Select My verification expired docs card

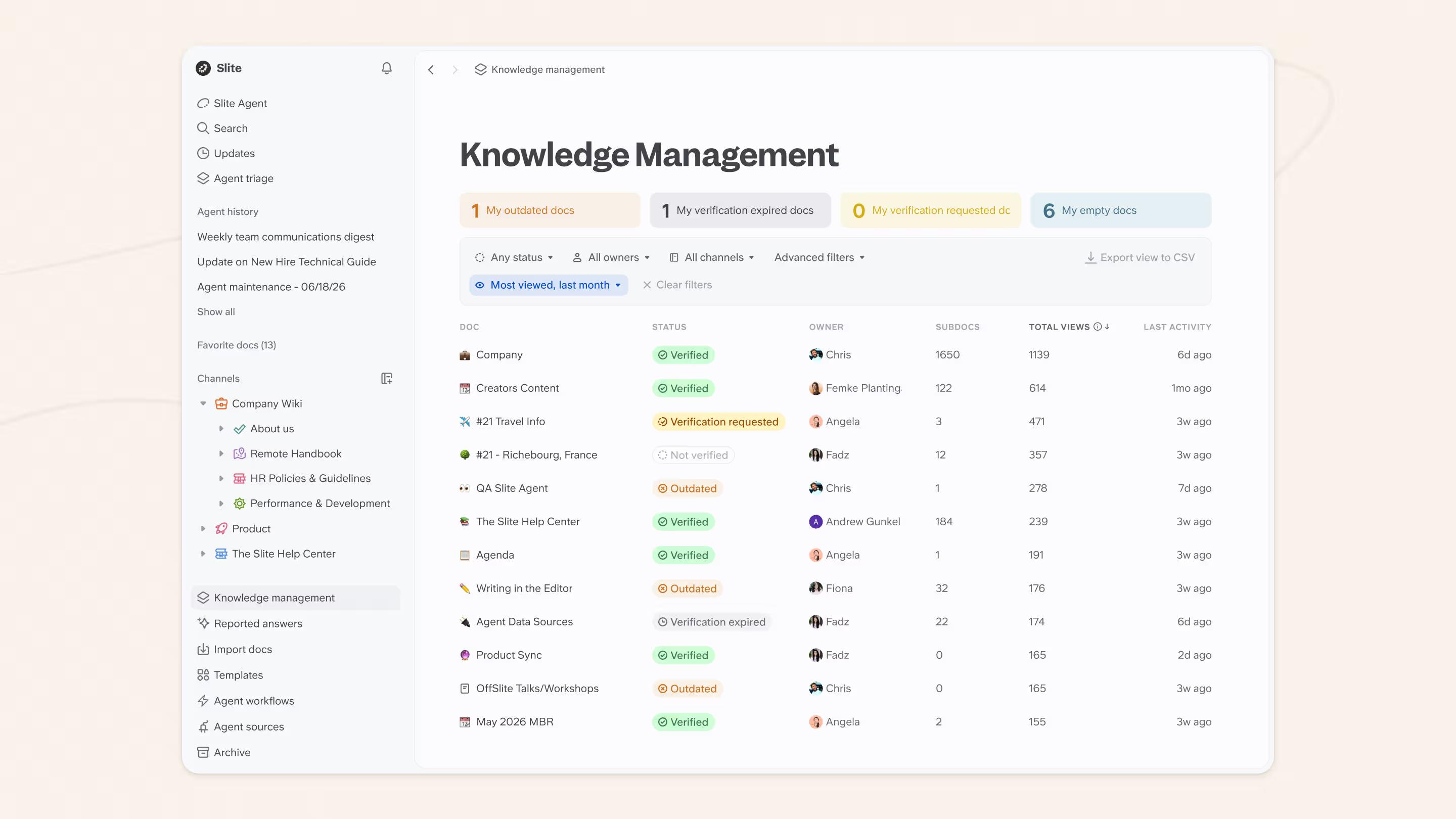(741, 210)
